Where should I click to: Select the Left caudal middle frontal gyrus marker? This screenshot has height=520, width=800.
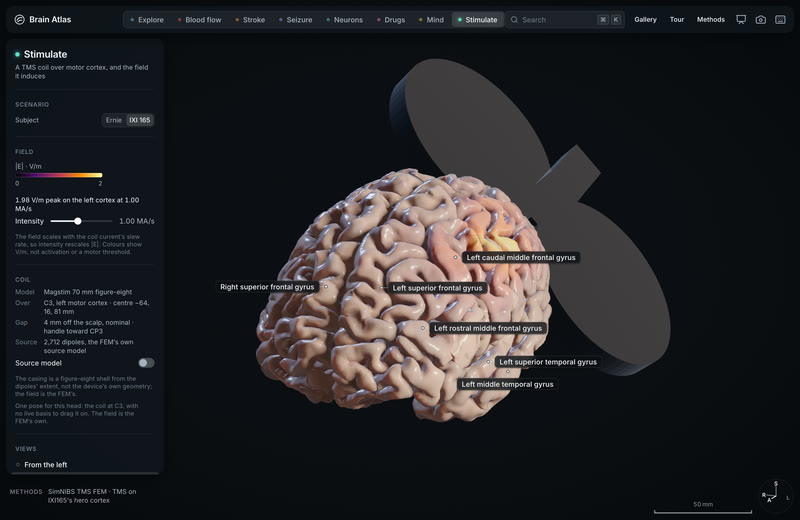pos(456,257)
